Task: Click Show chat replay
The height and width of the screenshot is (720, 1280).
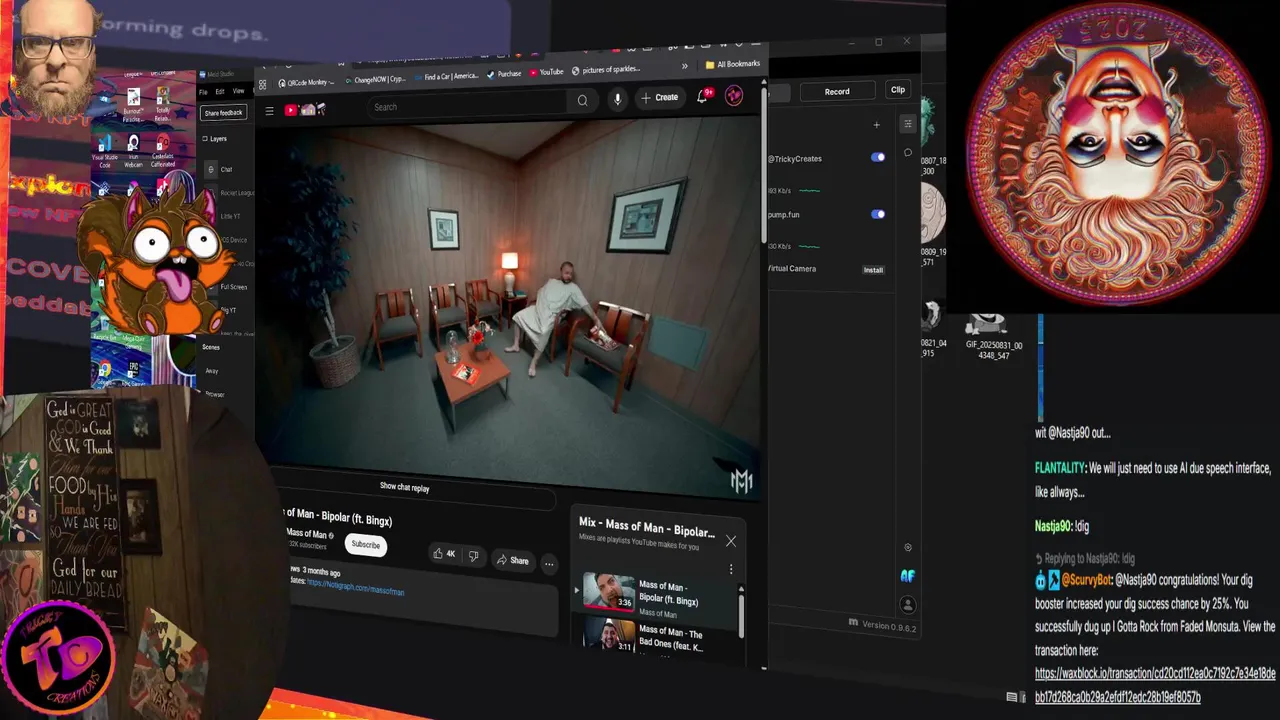Action: point(404,487)
